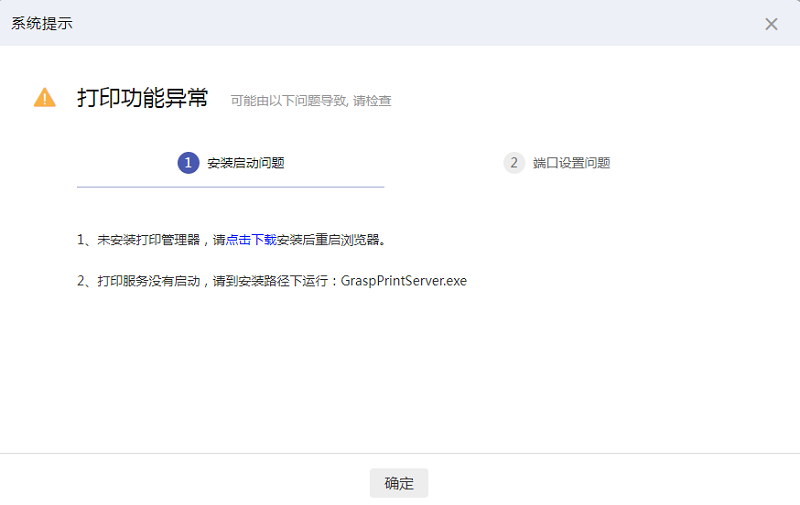Click the 系统提示 title text
This screenshot has width=800, height=505.
coord(42,23)
